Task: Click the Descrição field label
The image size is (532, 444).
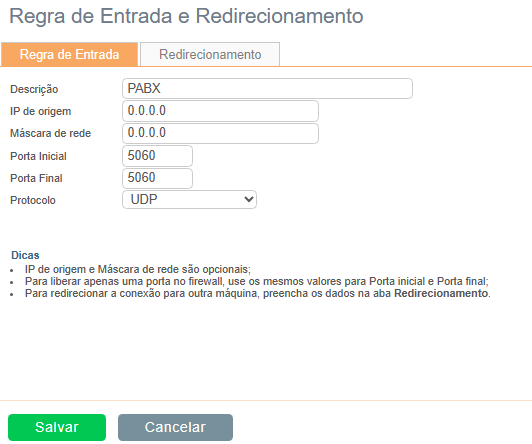Action: click(34, 89)
